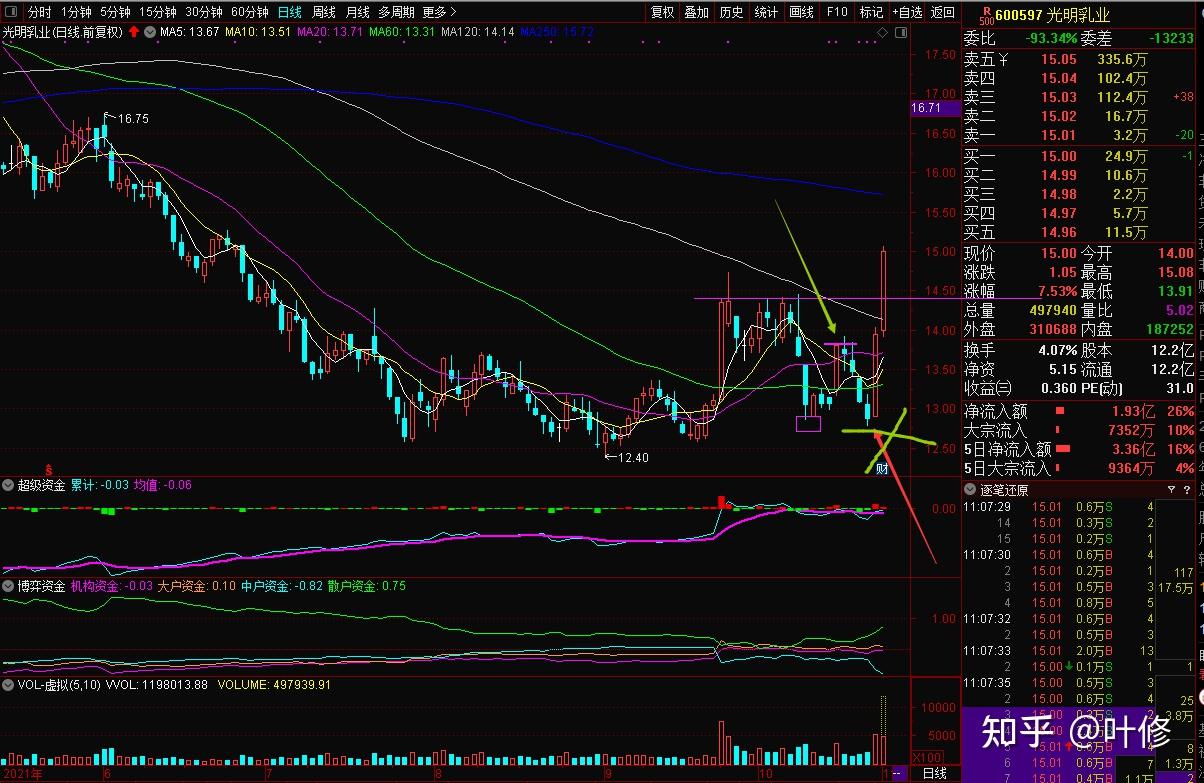Click the 逐笔还原 panel circle icon

[x=970, y=490]
